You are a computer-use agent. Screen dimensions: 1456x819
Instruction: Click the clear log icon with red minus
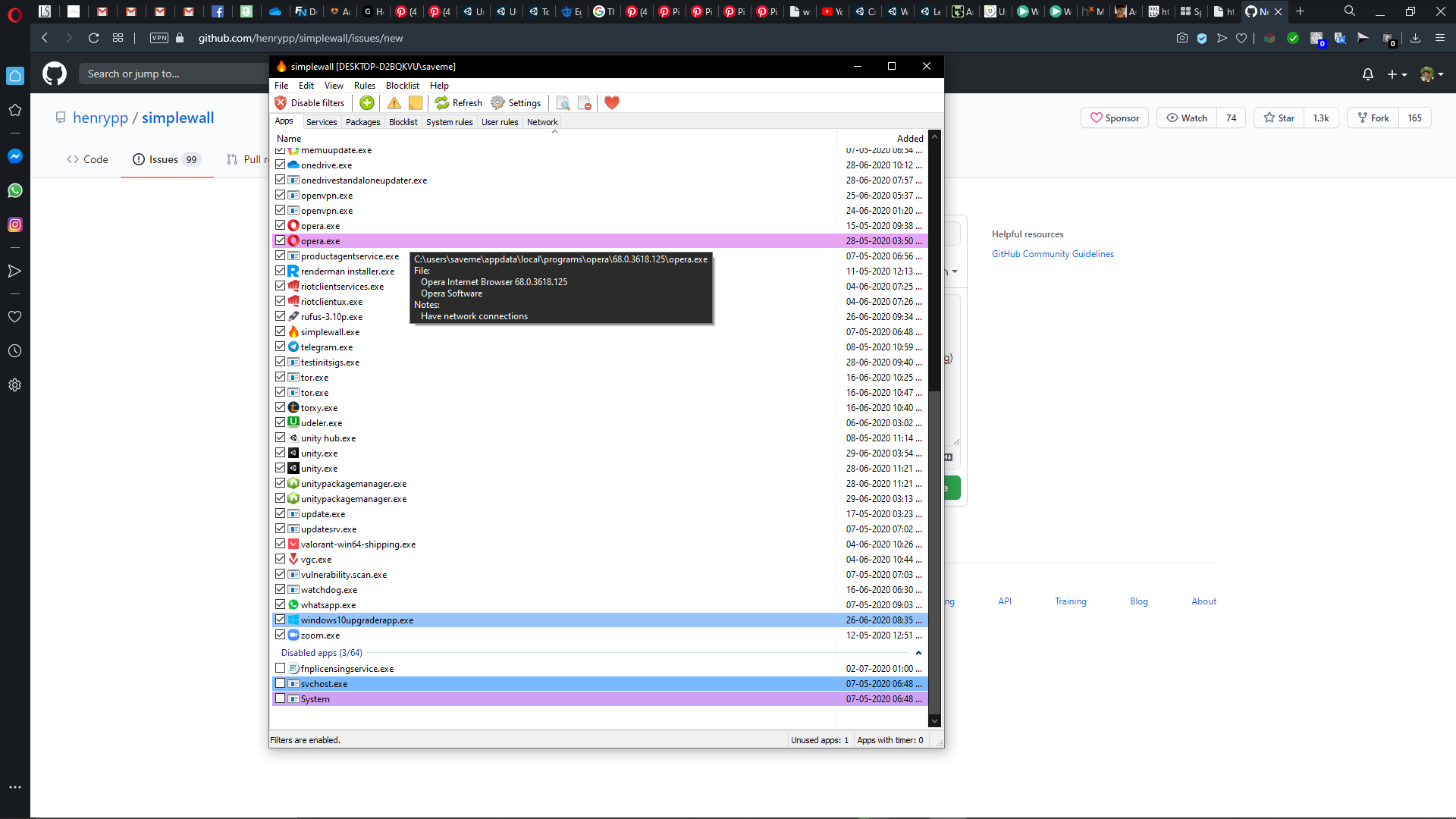585,102
